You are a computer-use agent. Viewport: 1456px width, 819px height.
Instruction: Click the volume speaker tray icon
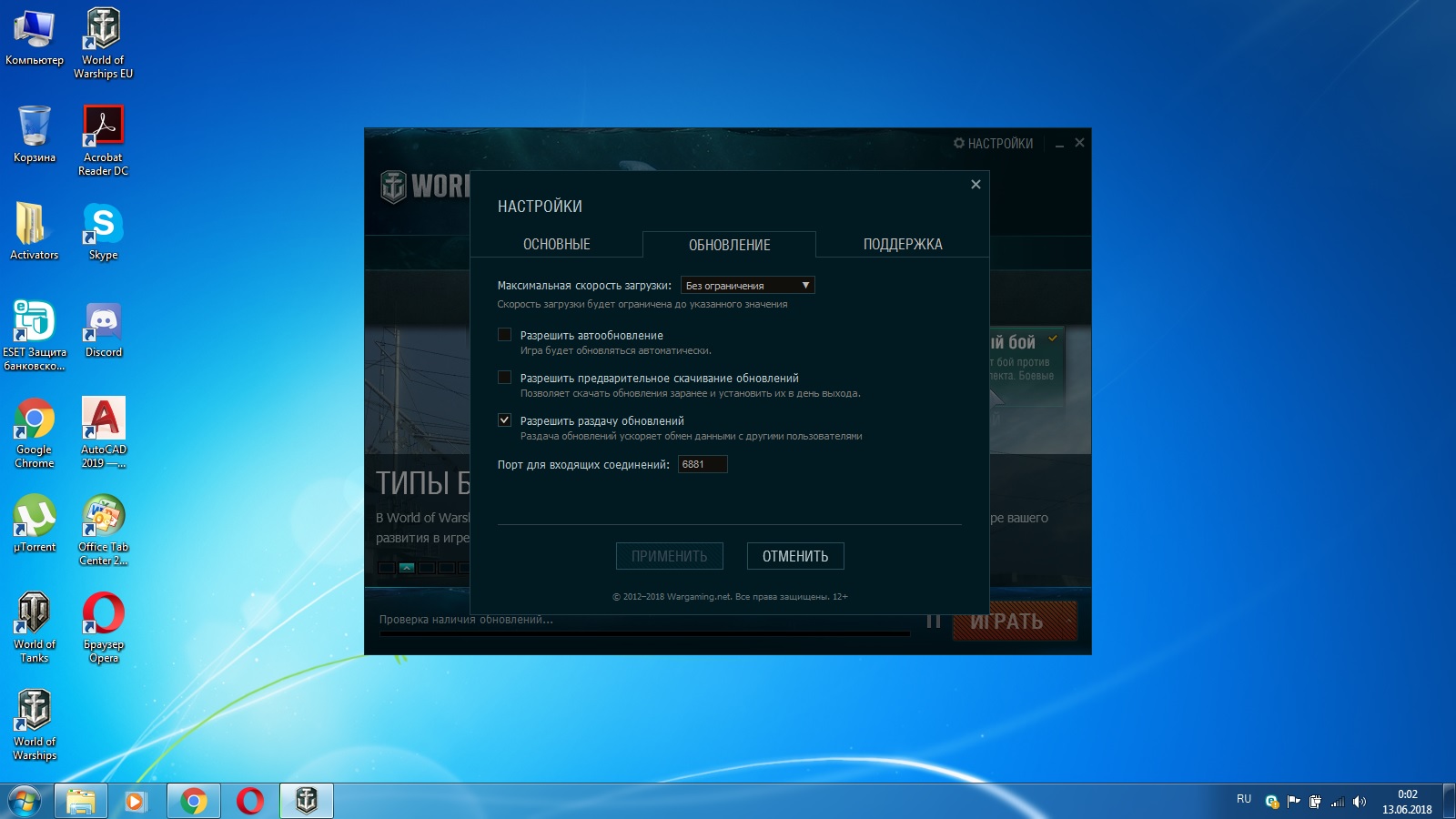pos(1360,802)
